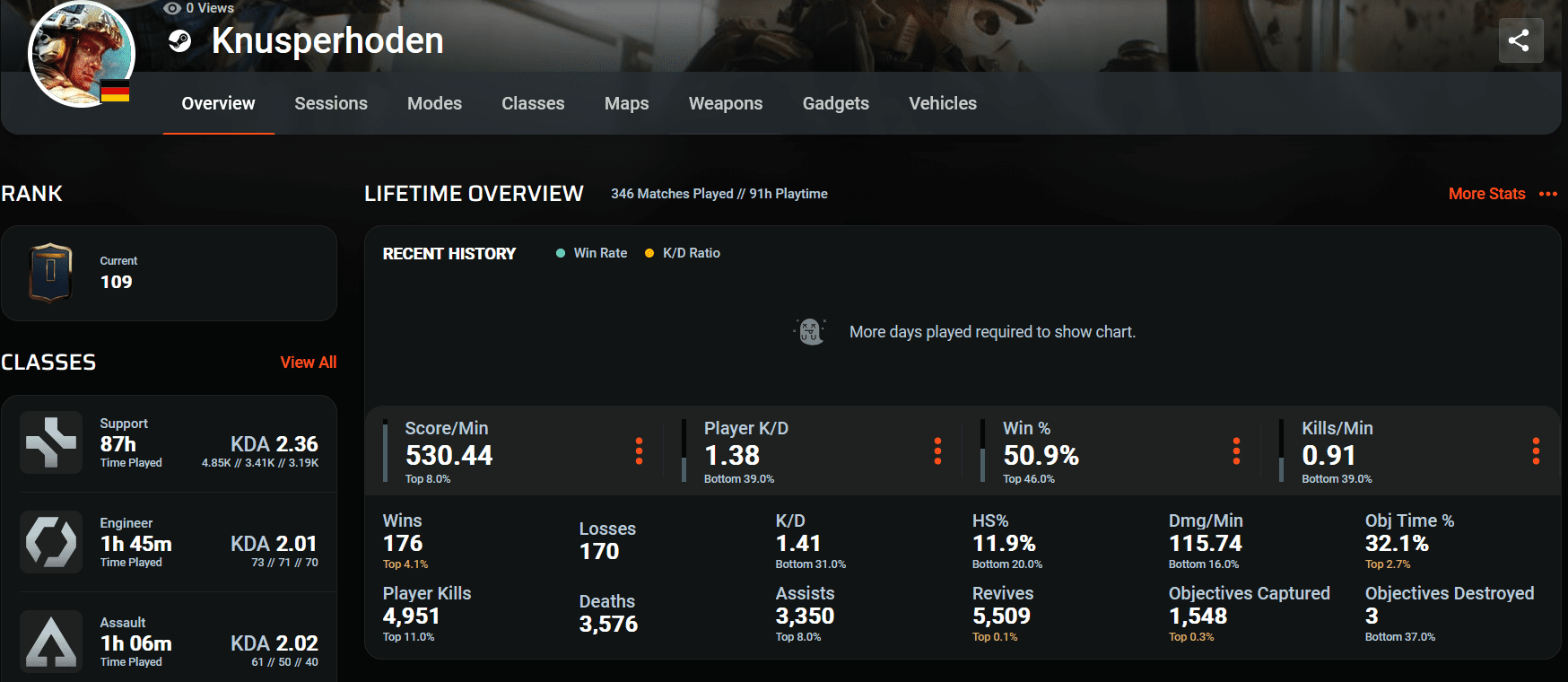Open Win % options menu
Viewport: 1568px width, 682px height.
tap(1236, 451)
